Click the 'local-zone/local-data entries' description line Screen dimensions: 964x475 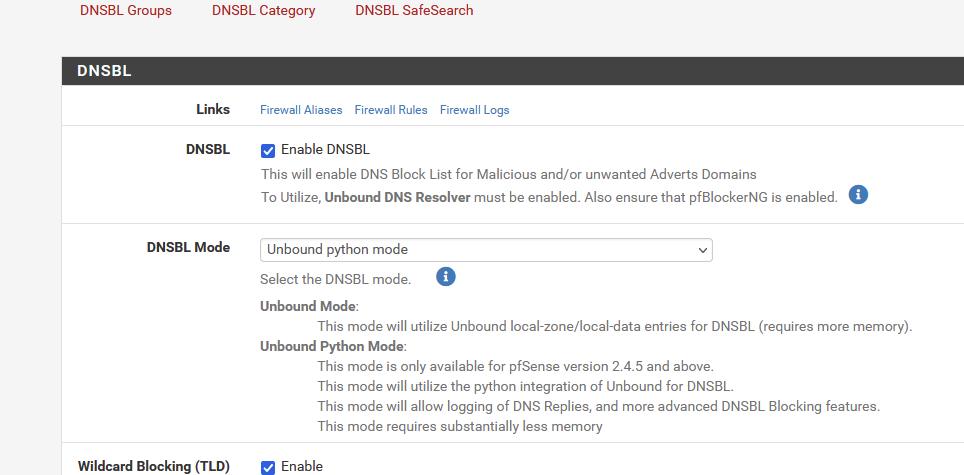pyautogui.click(x=615, y=326)
